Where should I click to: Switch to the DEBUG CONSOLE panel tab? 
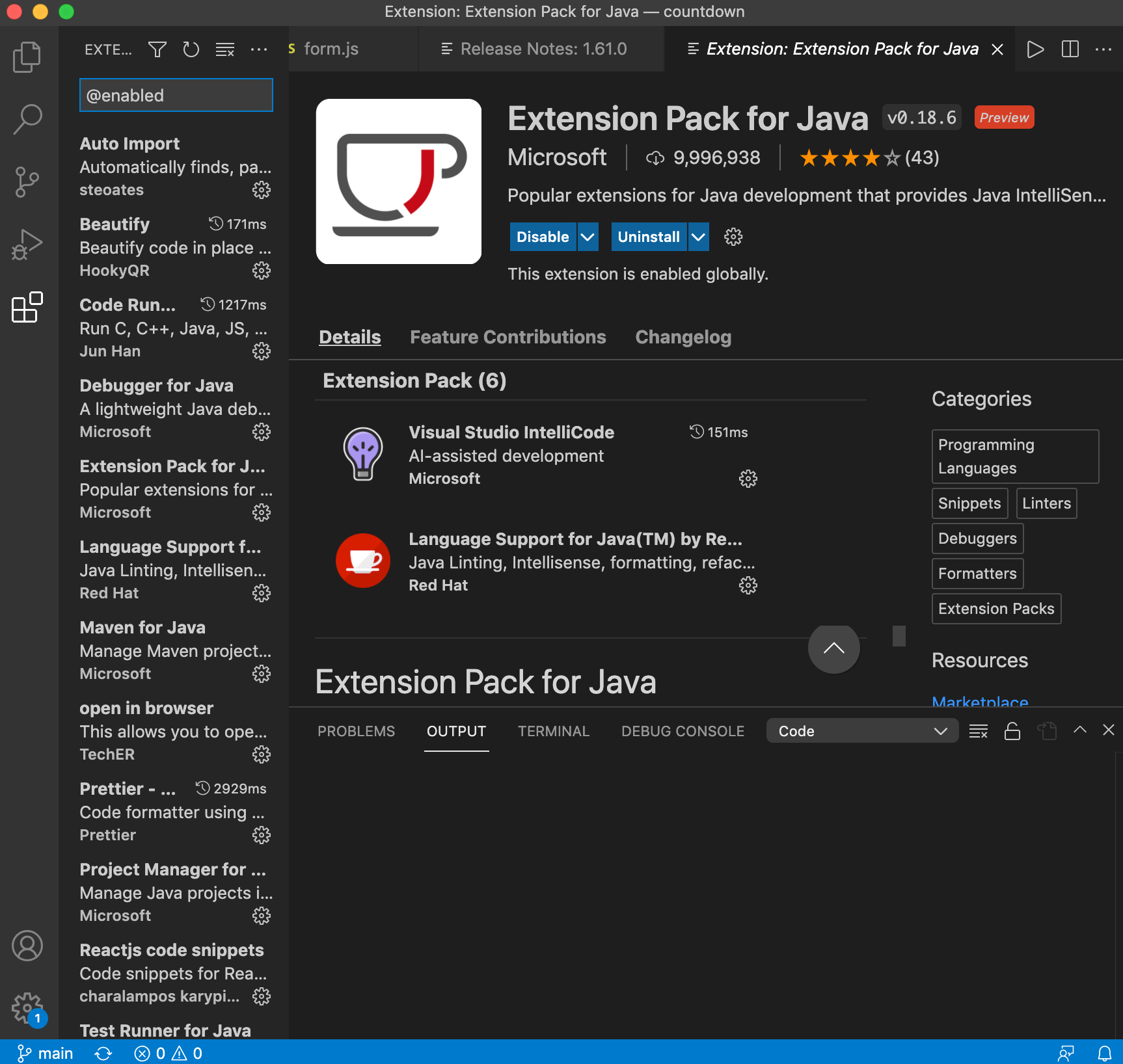click(x=683, y=731)
